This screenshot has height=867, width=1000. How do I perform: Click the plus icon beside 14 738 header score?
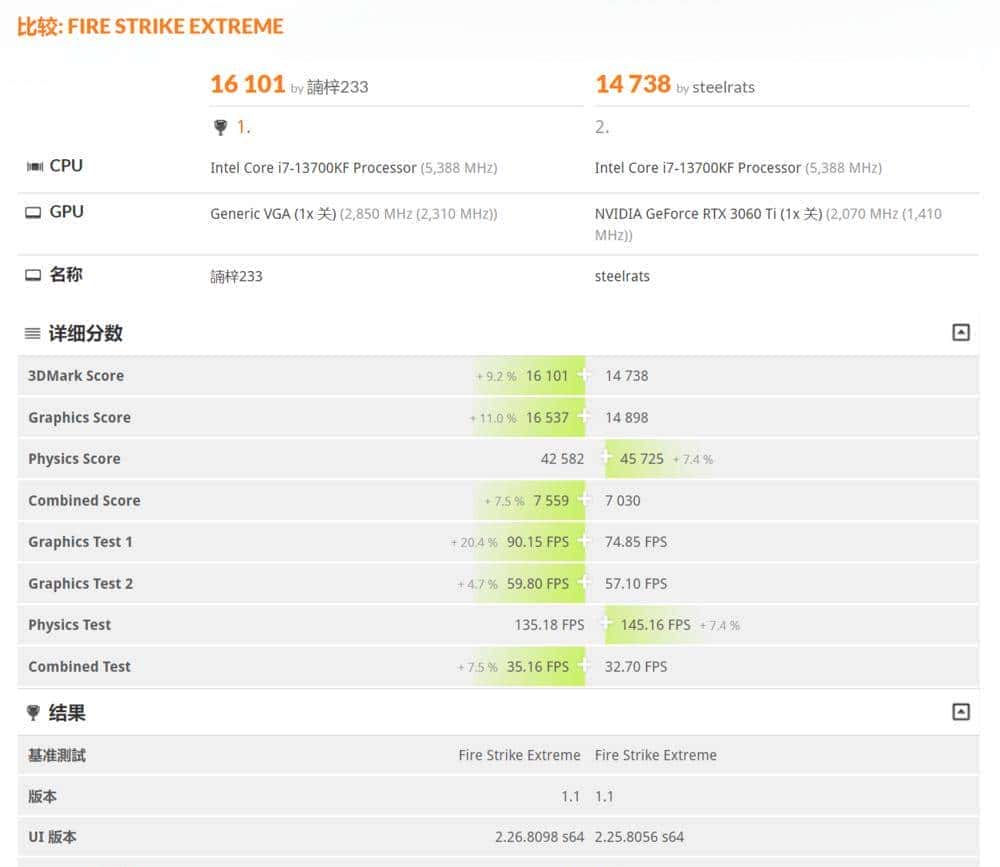click(x=585, y=375)
